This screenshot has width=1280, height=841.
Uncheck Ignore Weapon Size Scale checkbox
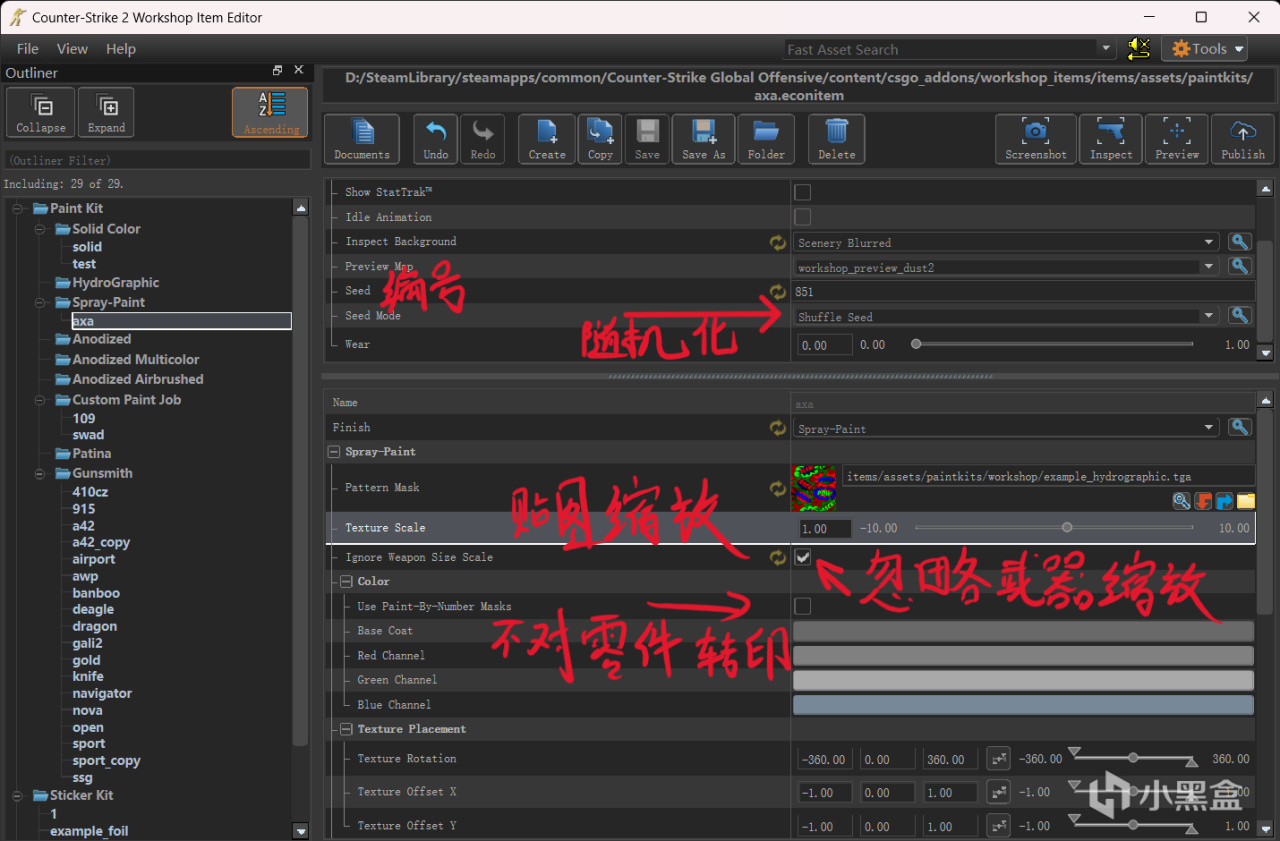pyautogui.click(x=802, y=557)
